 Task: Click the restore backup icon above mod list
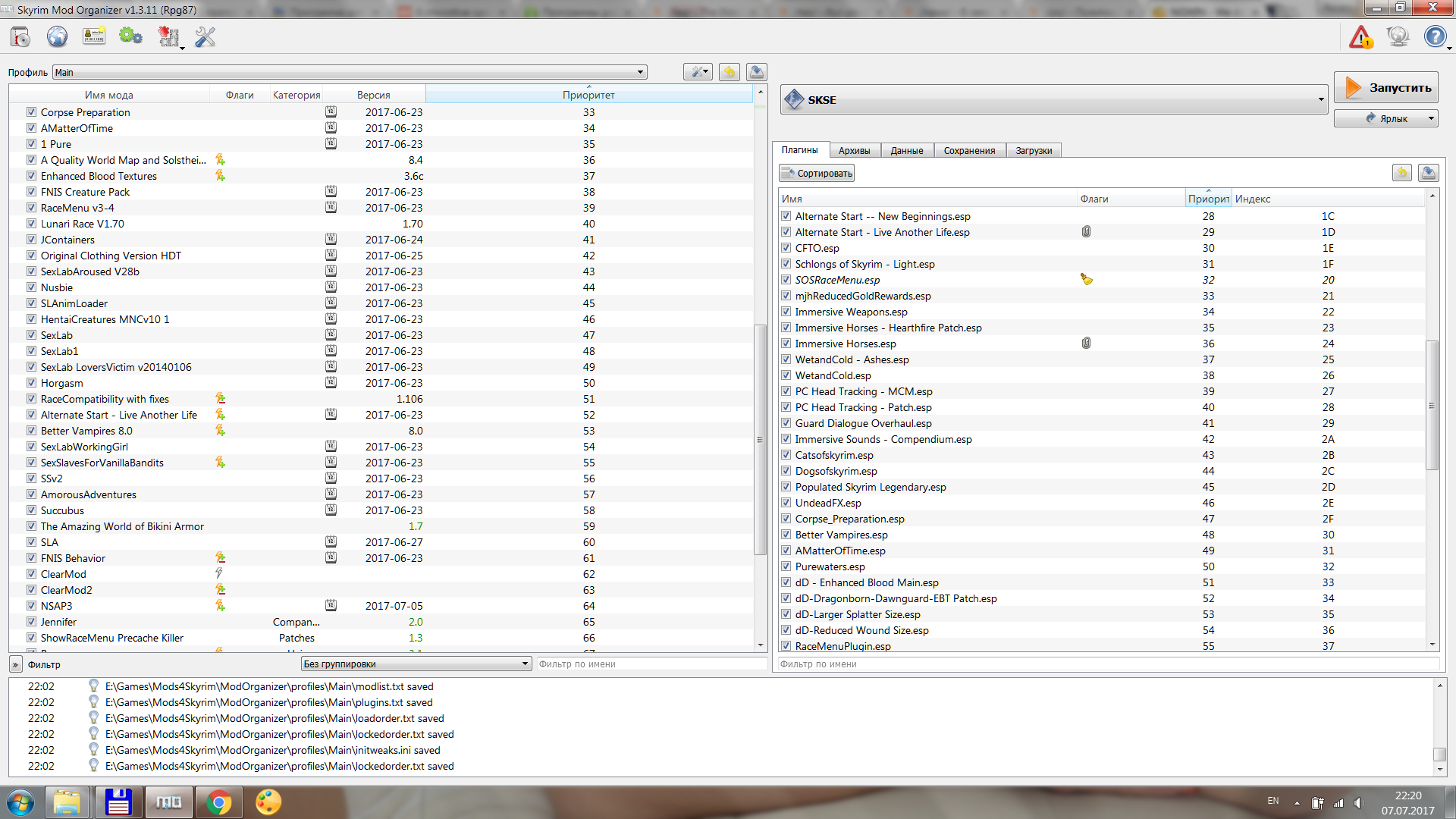pos(729,72)
